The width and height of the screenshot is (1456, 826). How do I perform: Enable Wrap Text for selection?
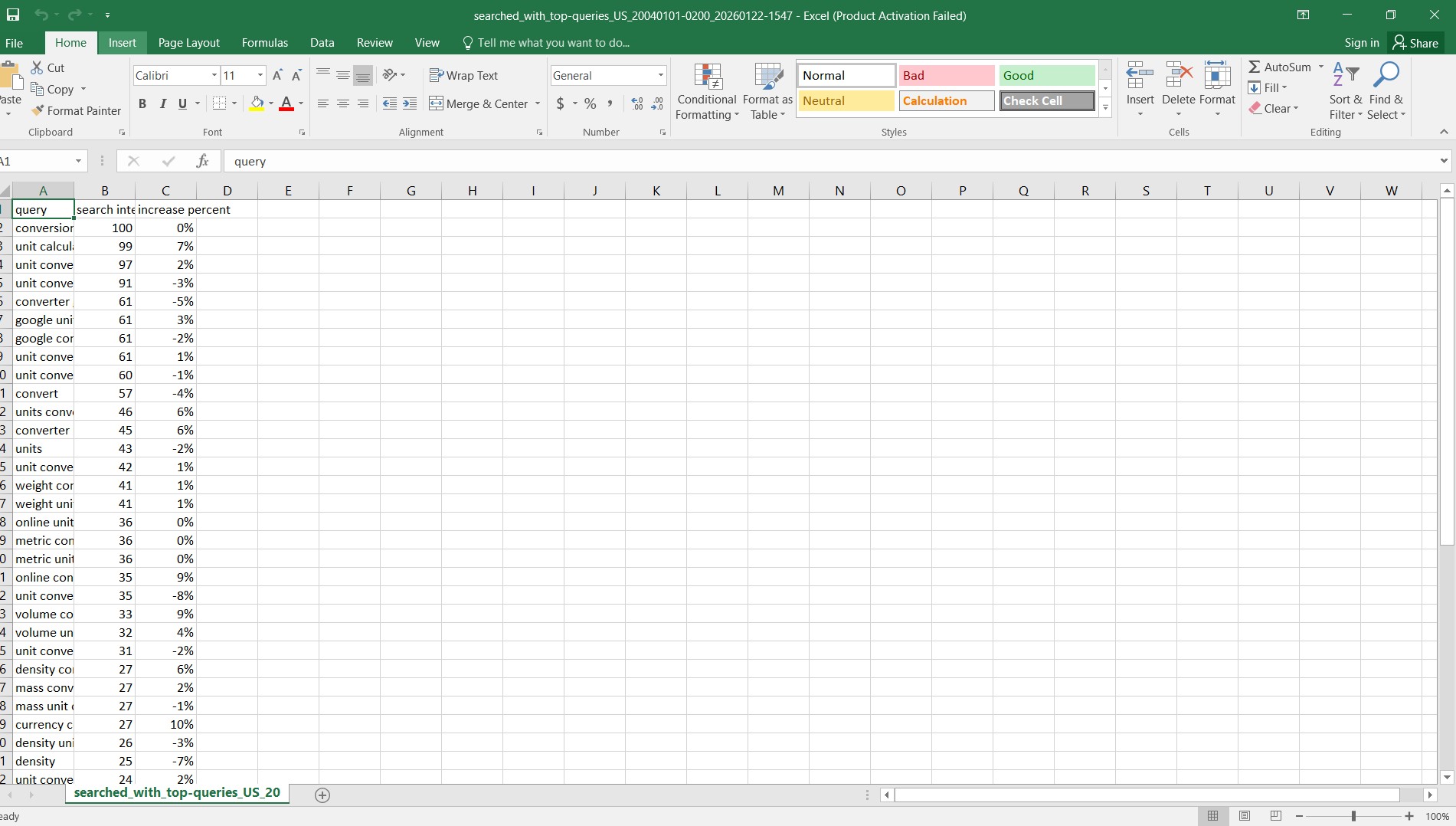coord(464,75)
